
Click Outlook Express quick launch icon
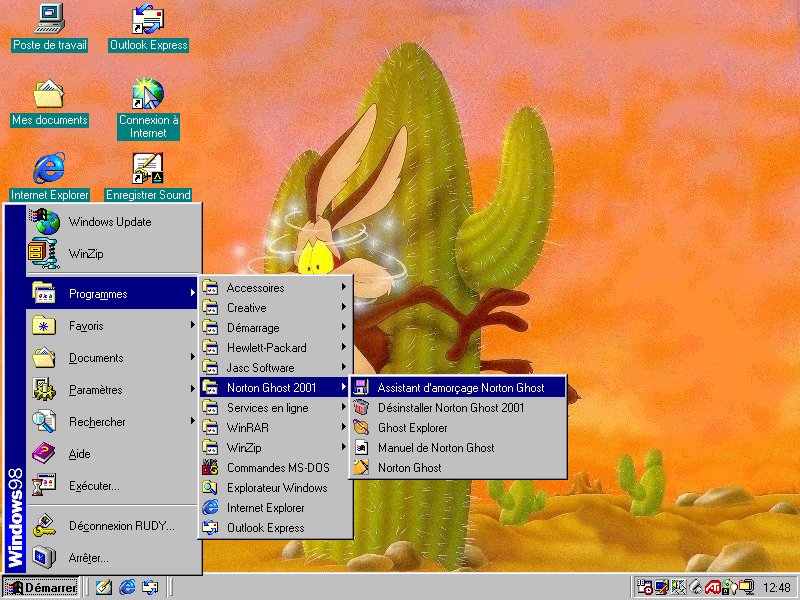[x=150, y=587]
